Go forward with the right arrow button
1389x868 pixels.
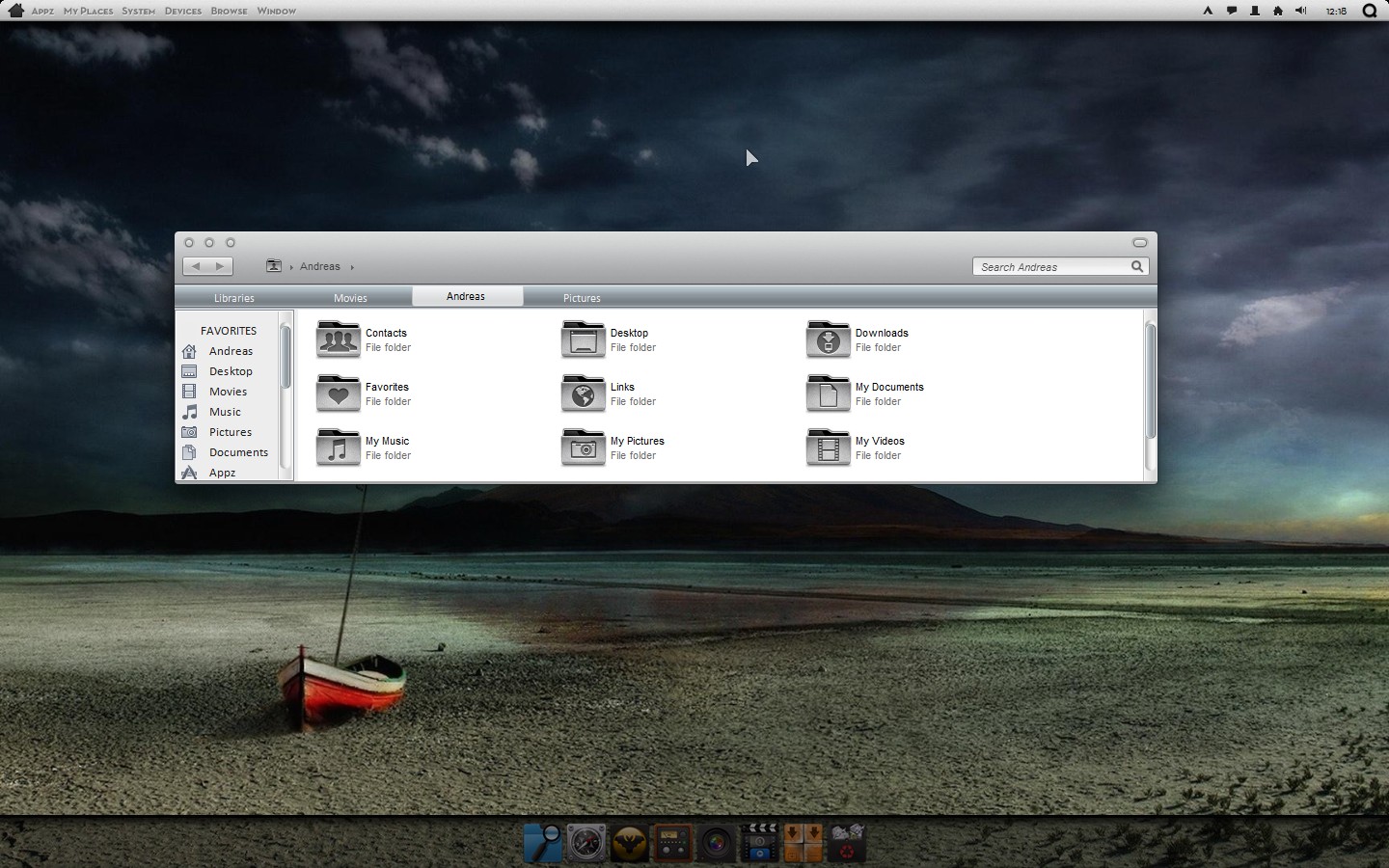(x=220, y=266)
